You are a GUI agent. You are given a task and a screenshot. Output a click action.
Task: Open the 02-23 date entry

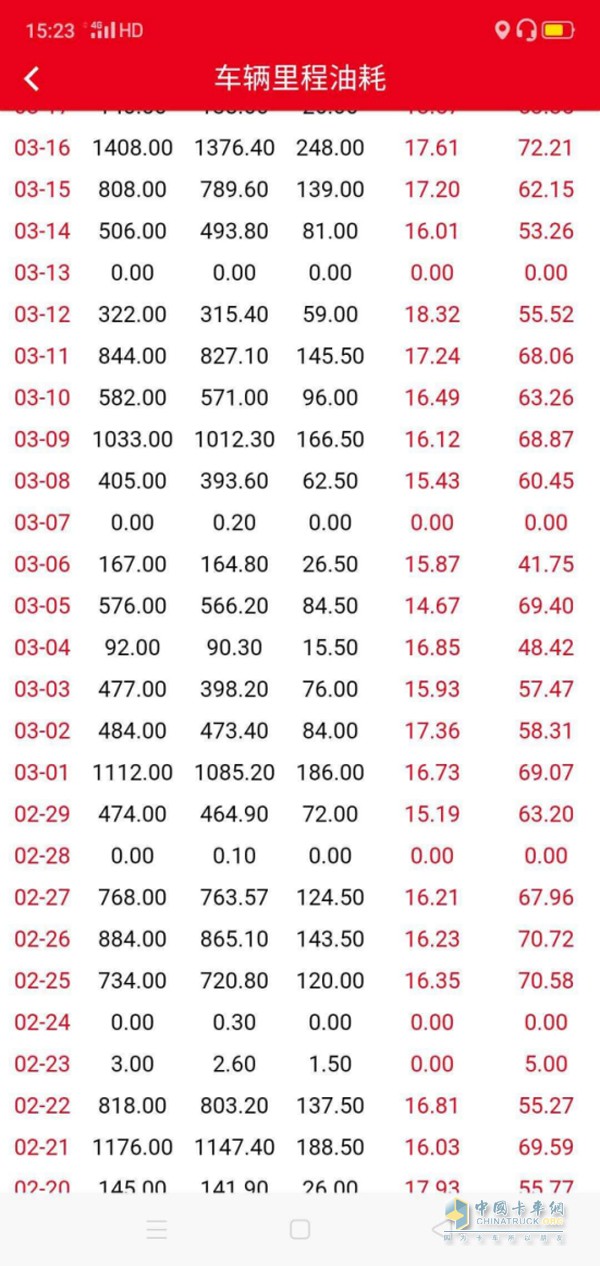tap(42, 1064)
